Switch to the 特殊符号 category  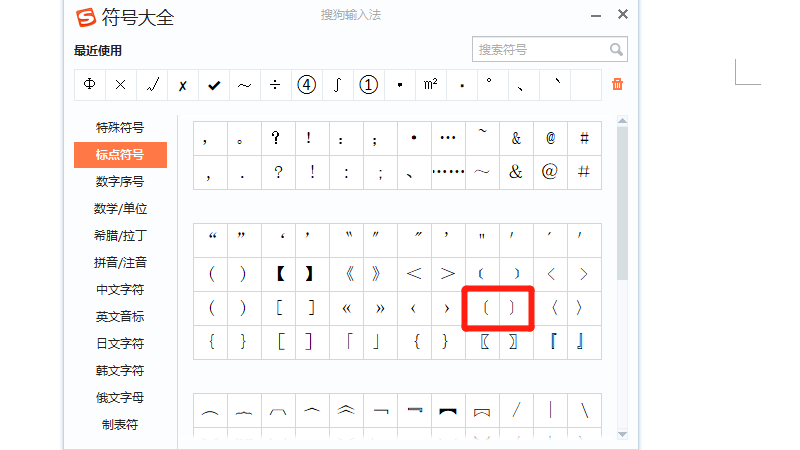tap(120, 128)
